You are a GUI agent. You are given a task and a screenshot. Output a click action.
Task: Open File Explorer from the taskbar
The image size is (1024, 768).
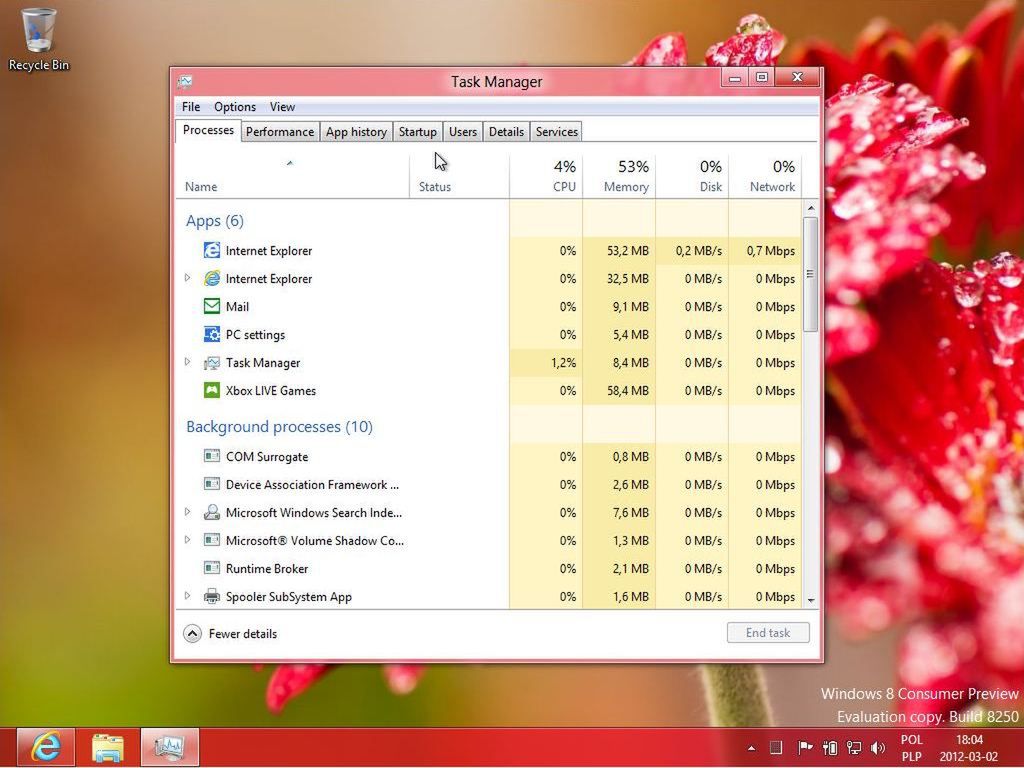tap(108, 747)
